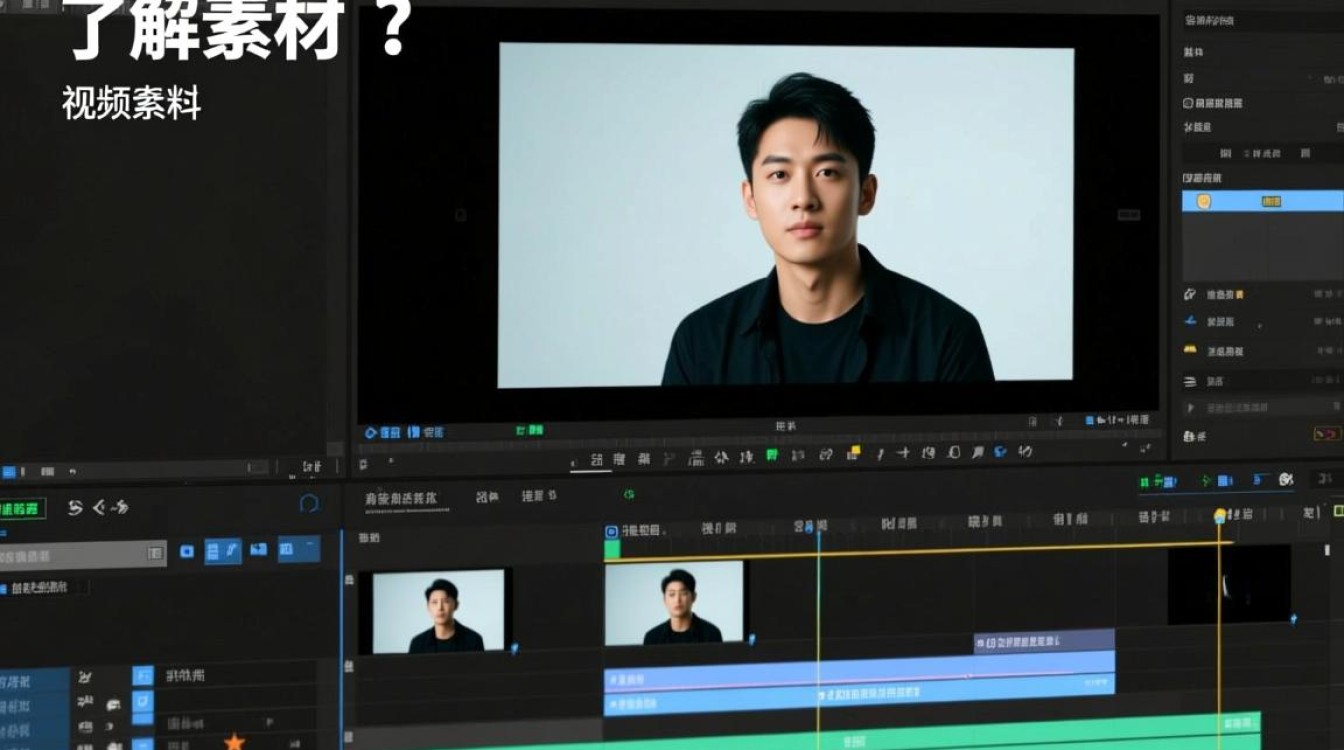The height and width of the screenshot is (750, 1344).
Task: Toggle the first blue track square in the track list
Action: click(x=143, y=676)
